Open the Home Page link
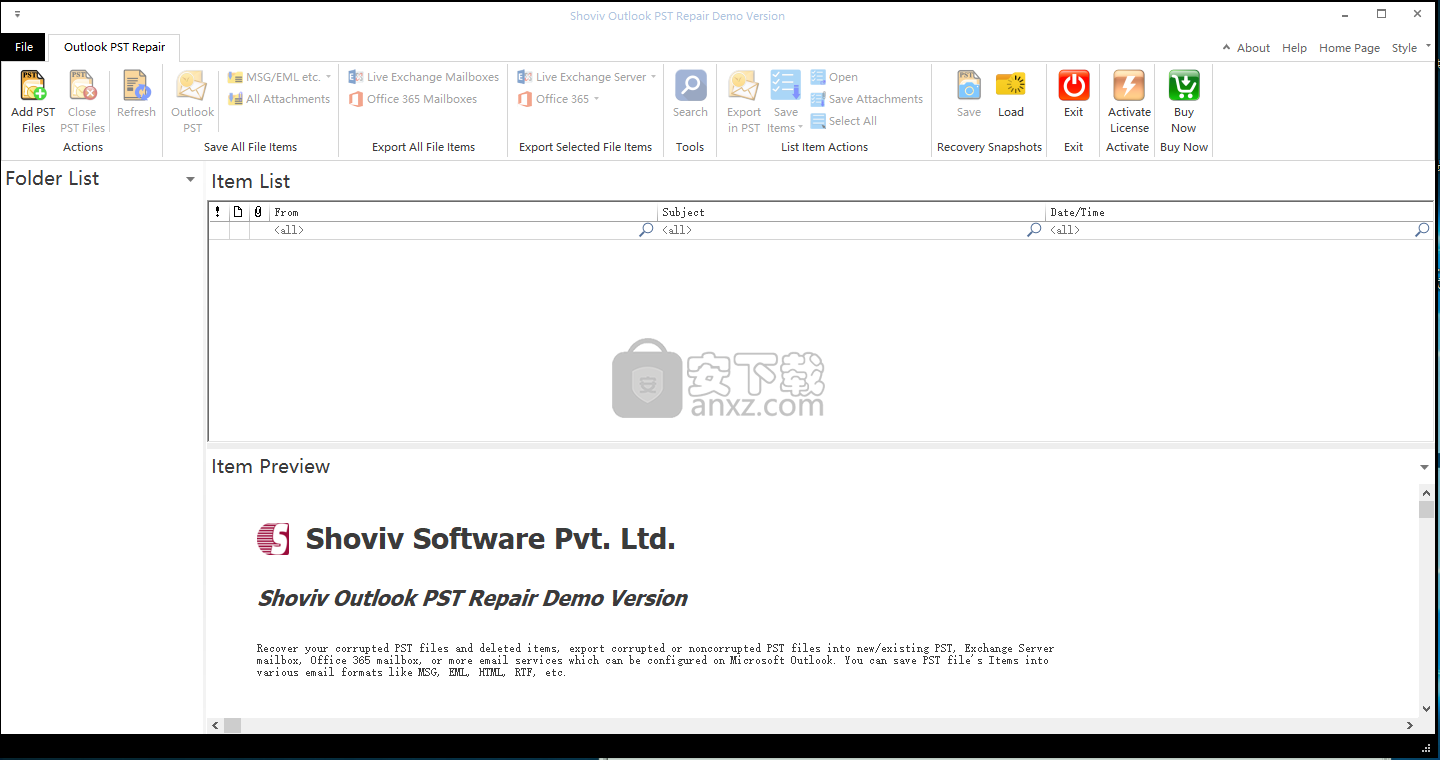This screenshot has height=760, width=1440. [1349, 48]
